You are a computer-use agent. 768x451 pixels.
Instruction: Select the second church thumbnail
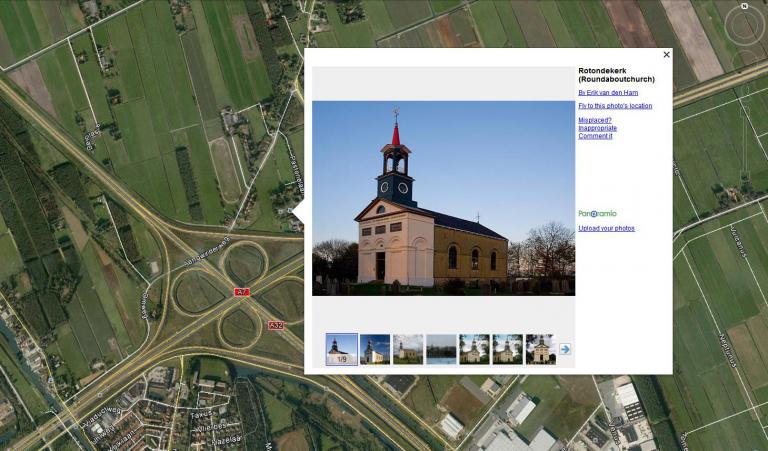pos(375,349)
